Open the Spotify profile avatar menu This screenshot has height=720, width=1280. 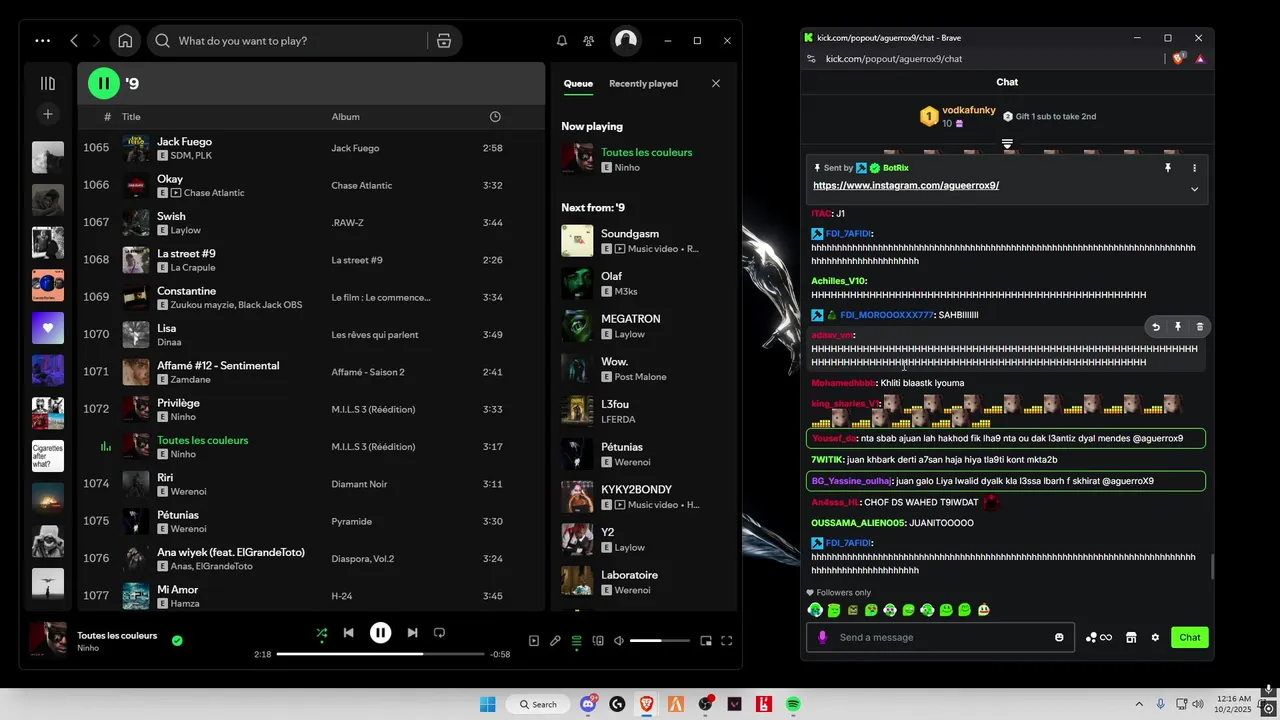[626, 40]
